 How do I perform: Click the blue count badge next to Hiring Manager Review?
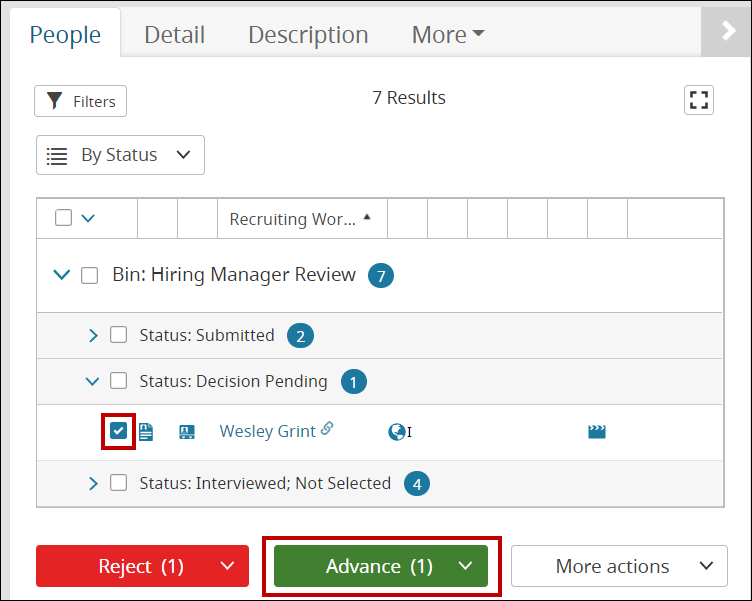click(380, 275)
